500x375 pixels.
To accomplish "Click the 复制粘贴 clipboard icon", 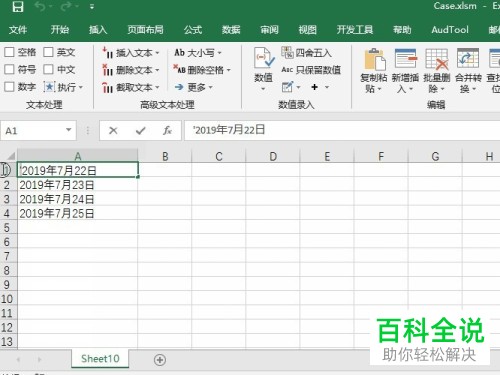I will pos(375,59).
